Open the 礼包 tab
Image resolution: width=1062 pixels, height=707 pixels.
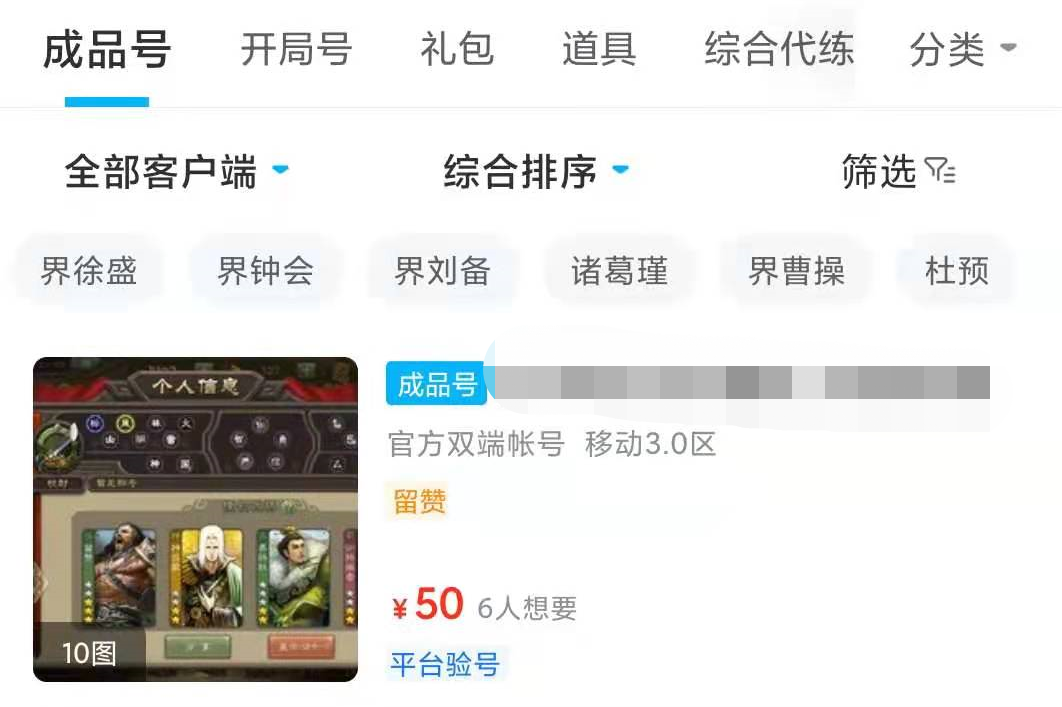457,49
